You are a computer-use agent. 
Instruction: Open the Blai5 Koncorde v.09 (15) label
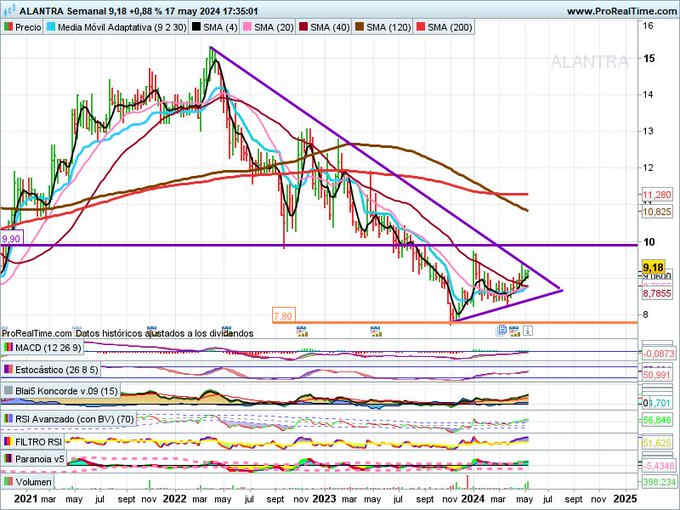(x=66, y=391)
